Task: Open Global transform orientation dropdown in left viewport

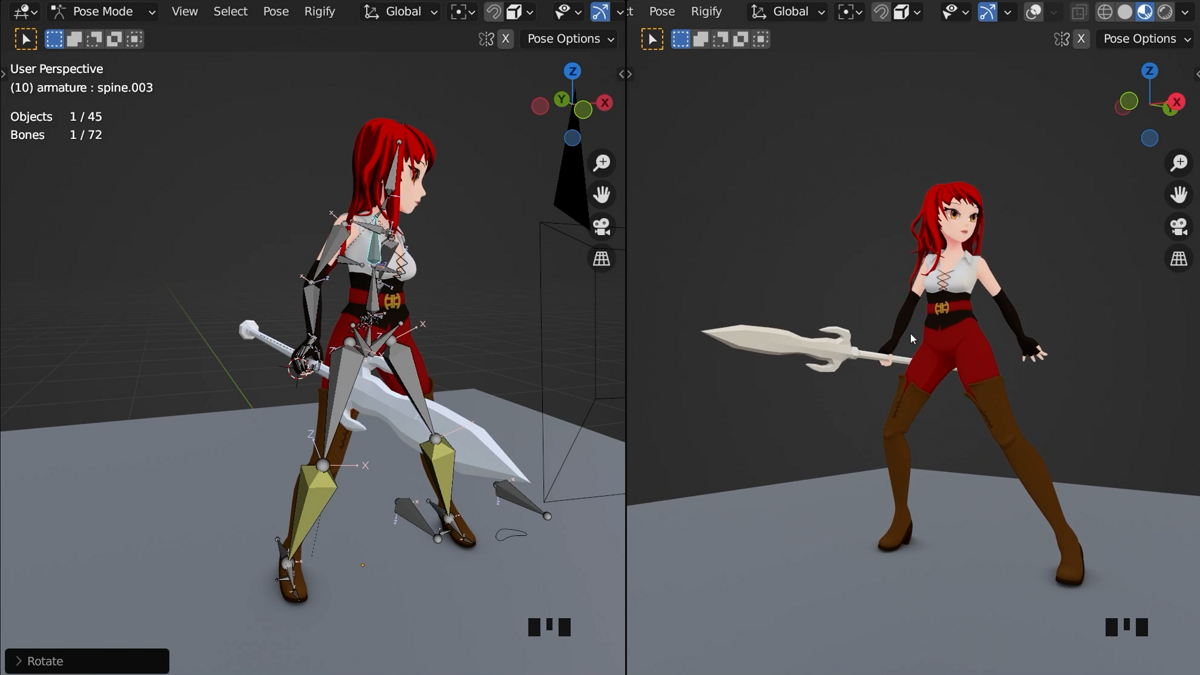Action: [400, 12]
